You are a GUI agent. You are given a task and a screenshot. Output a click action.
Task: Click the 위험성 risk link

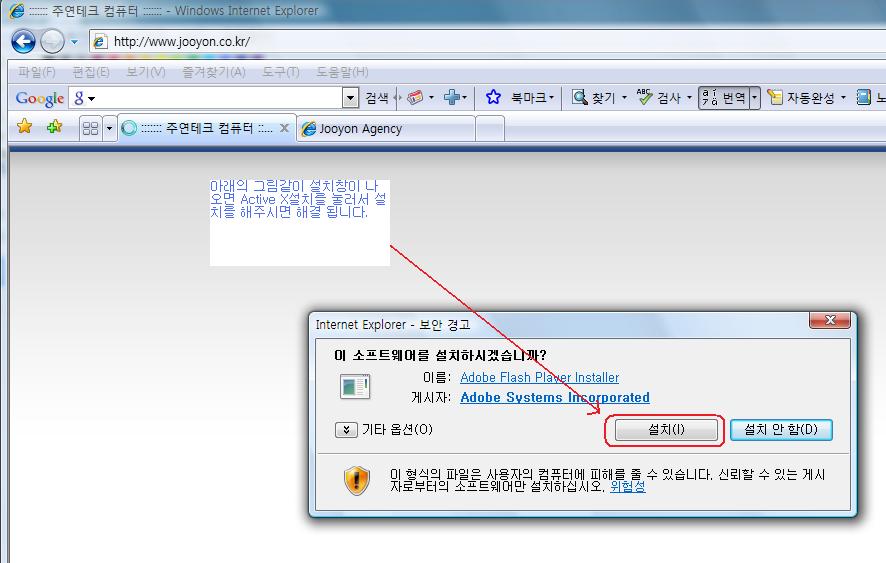click(x=628, y=486)
